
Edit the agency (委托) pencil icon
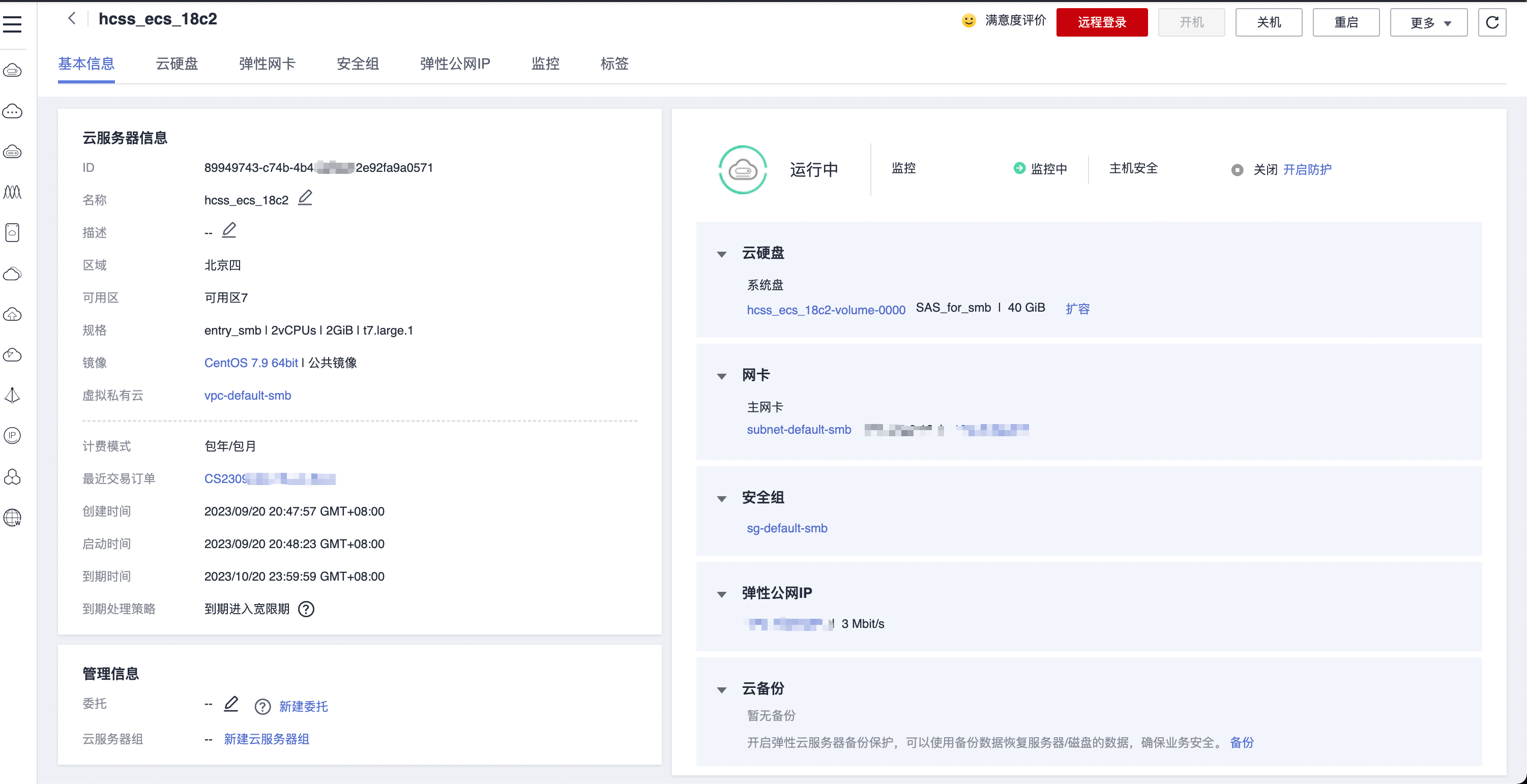(231, 704)
